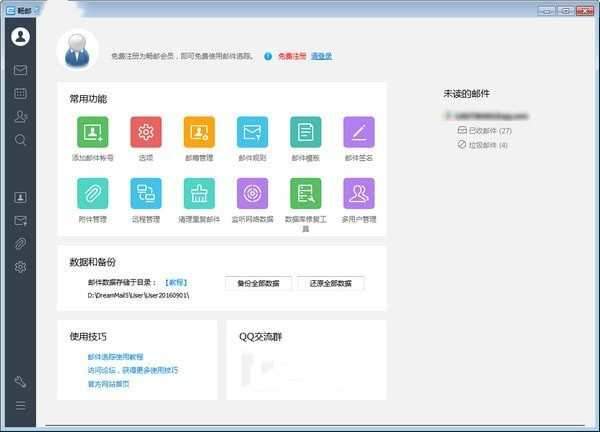Open 监听网络数据 network monitor tile
Image resolution: width=600 pixels, height=432 pixels.
coord(252,193)
